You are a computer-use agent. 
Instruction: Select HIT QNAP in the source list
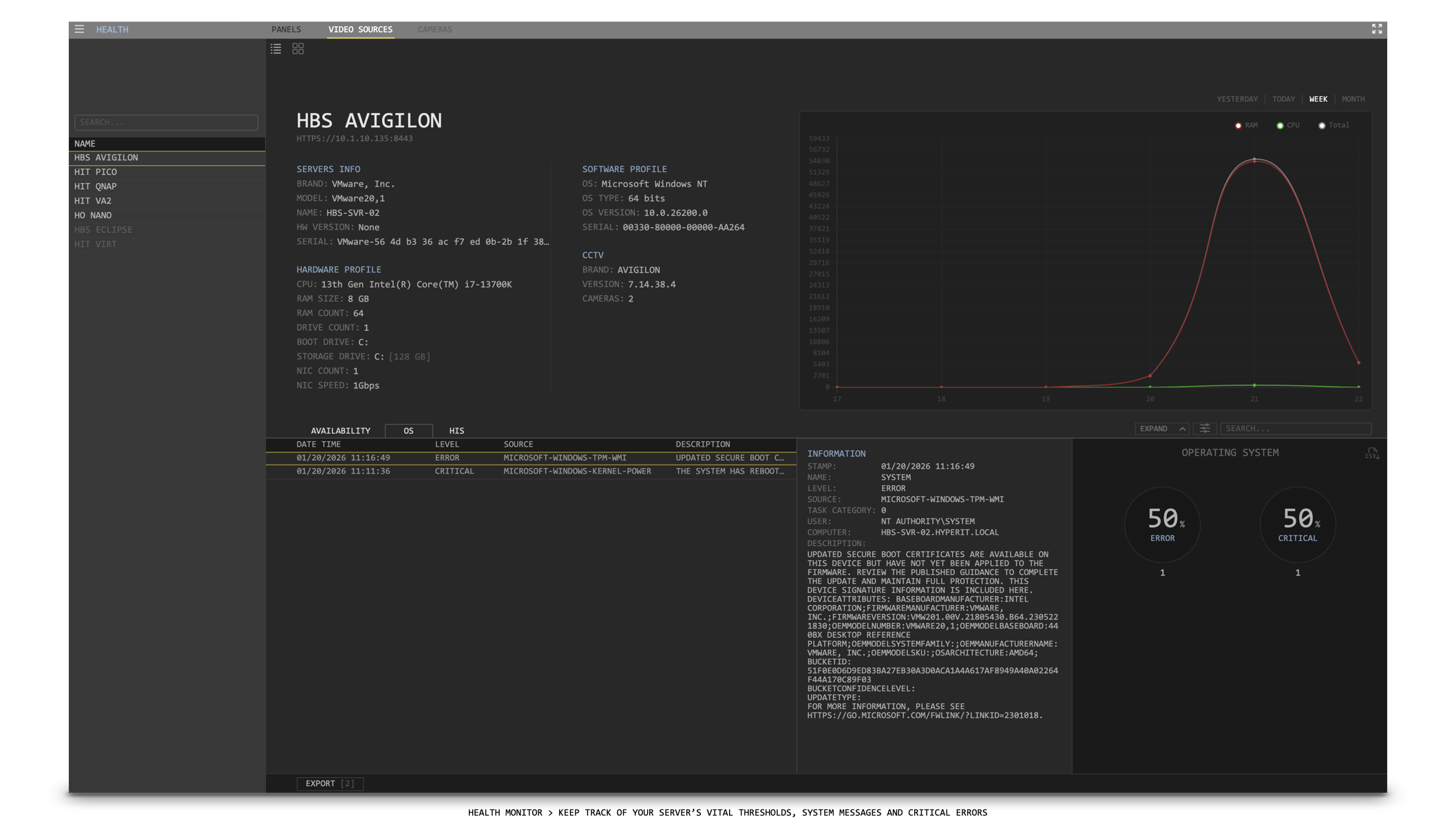[96, 187]
